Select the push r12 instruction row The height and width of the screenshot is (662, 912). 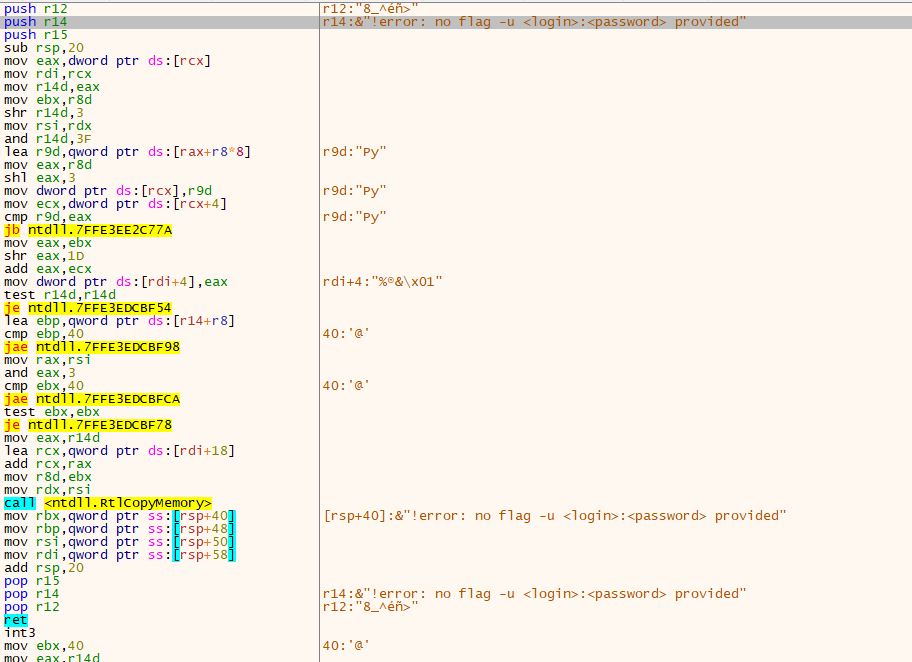[x=35, y=9]
